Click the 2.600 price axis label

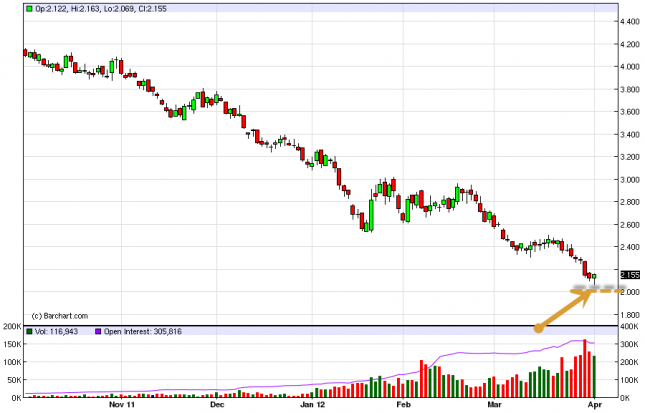pyautogui.click(x=630, y=225)
